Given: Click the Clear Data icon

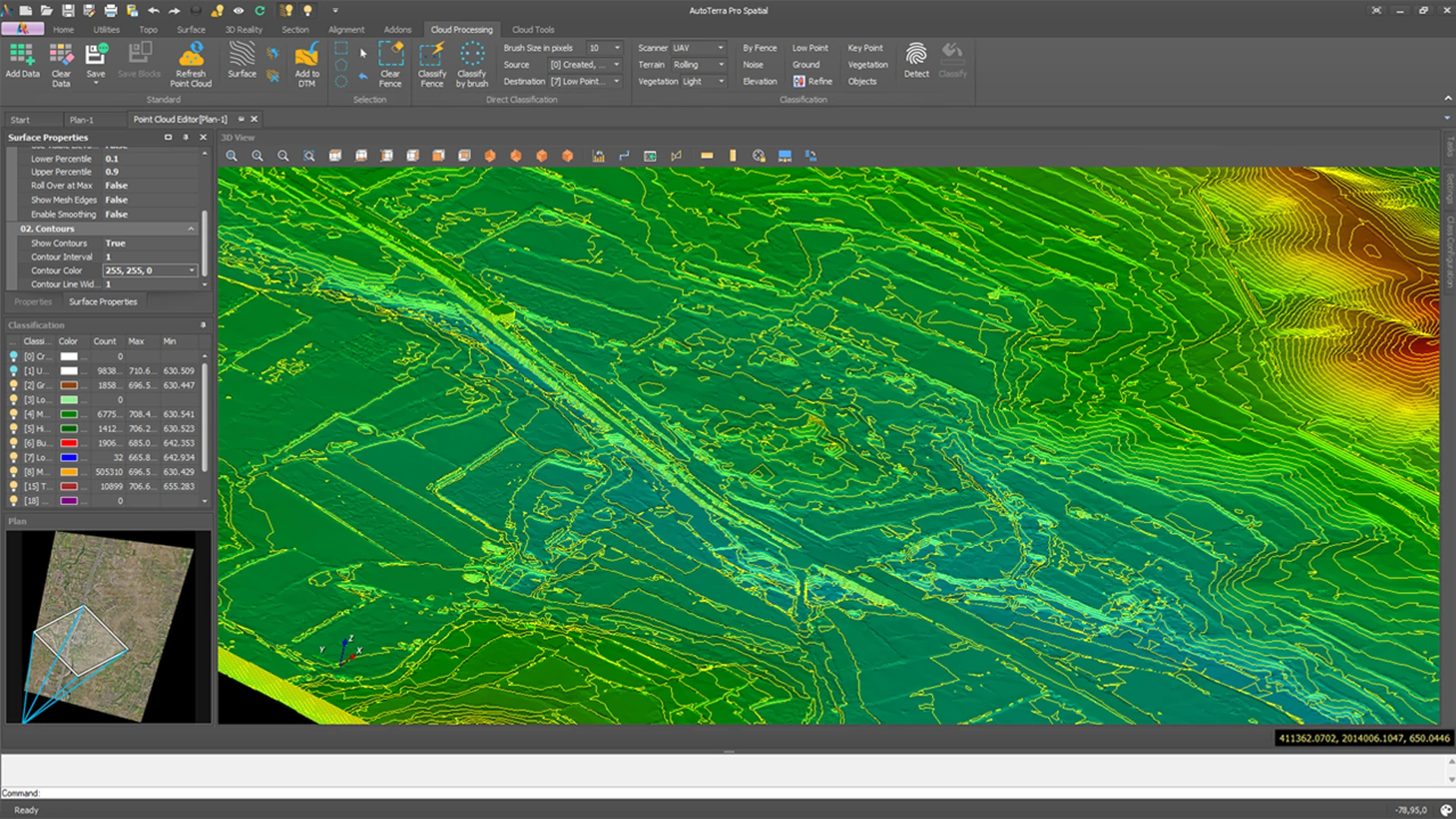Looking at the screenshot, I should click(61, 55).
